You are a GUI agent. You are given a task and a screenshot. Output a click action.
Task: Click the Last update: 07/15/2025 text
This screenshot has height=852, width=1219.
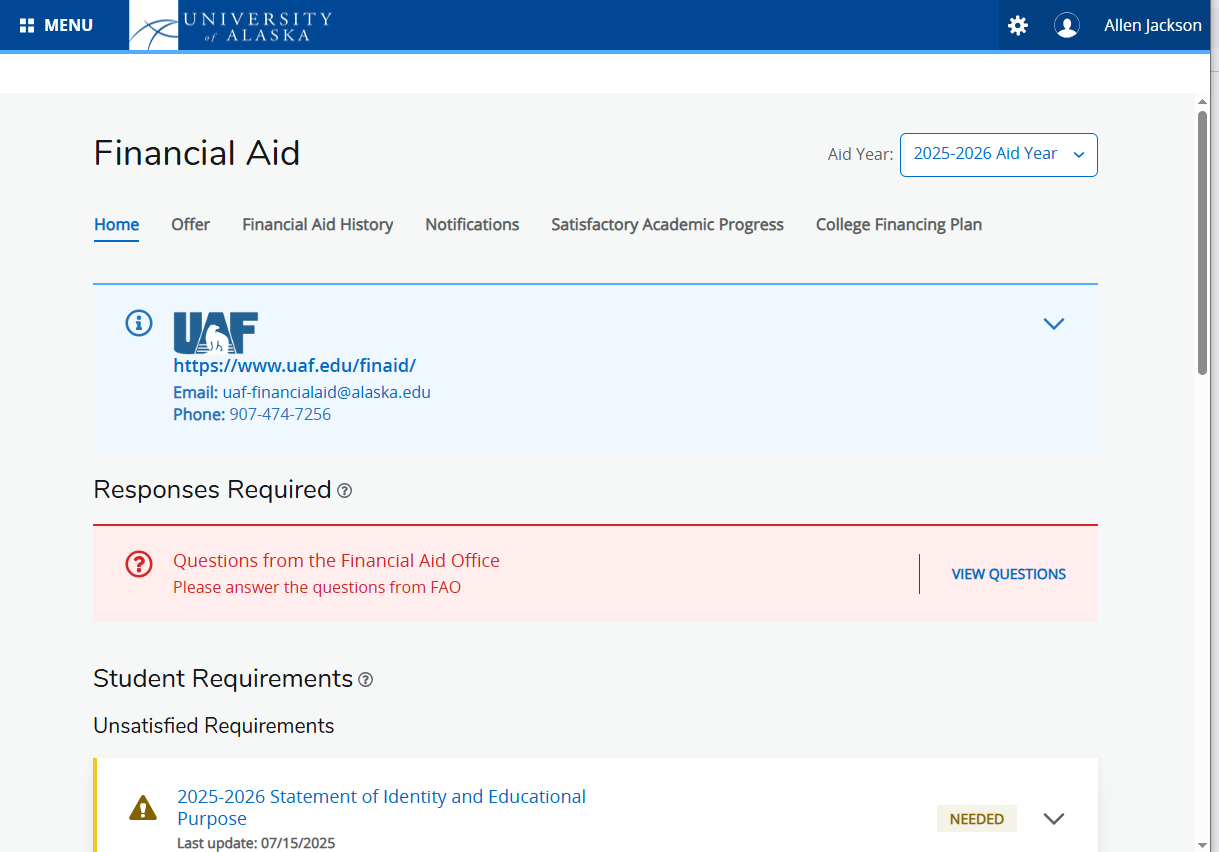256,843
